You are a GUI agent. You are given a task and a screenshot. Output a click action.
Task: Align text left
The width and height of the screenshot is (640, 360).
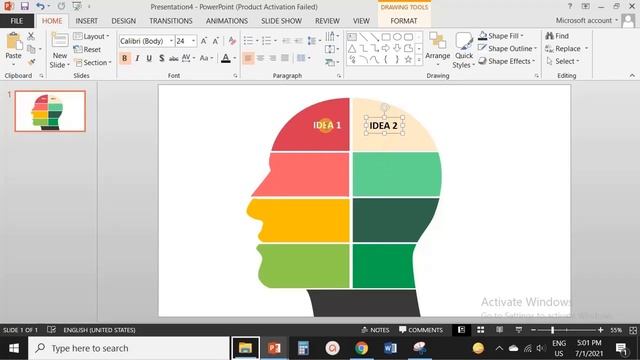coord(248,58)
